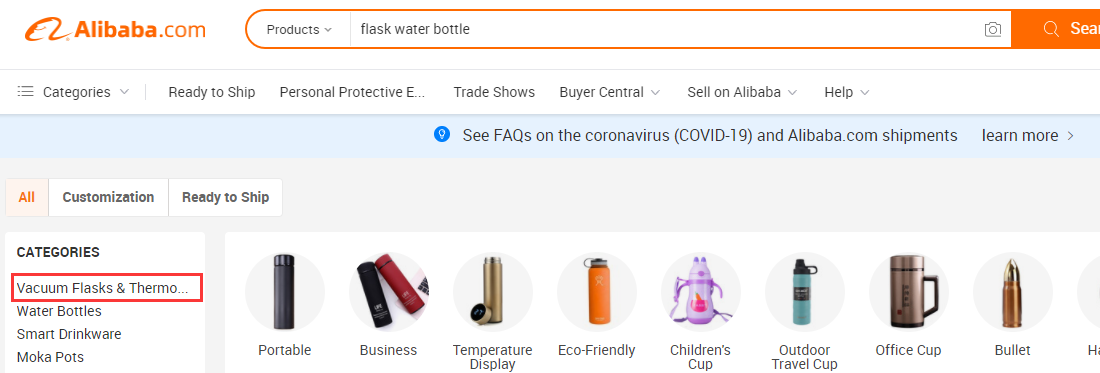Viewport: 1100px width, 373px height.
Task: Open the Products search type dropdown
Action: (299, 29)
